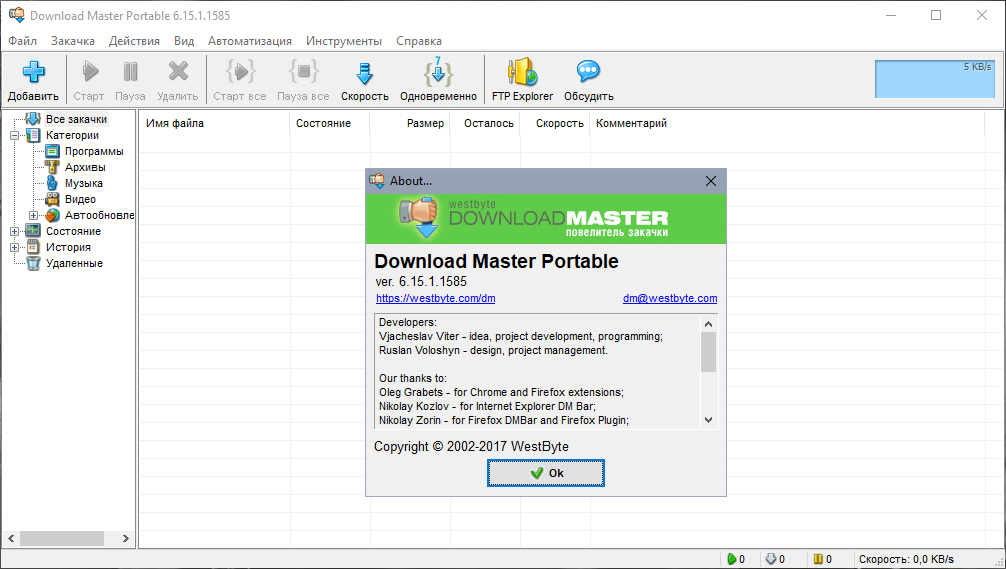
Task: Open the Закачка menu
Action: click(73, 41)
